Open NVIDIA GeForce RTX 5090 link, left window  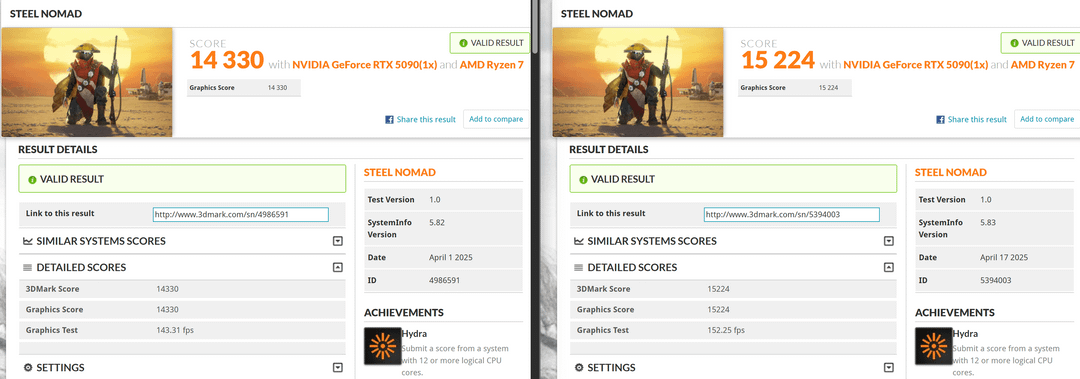(364, 65)
